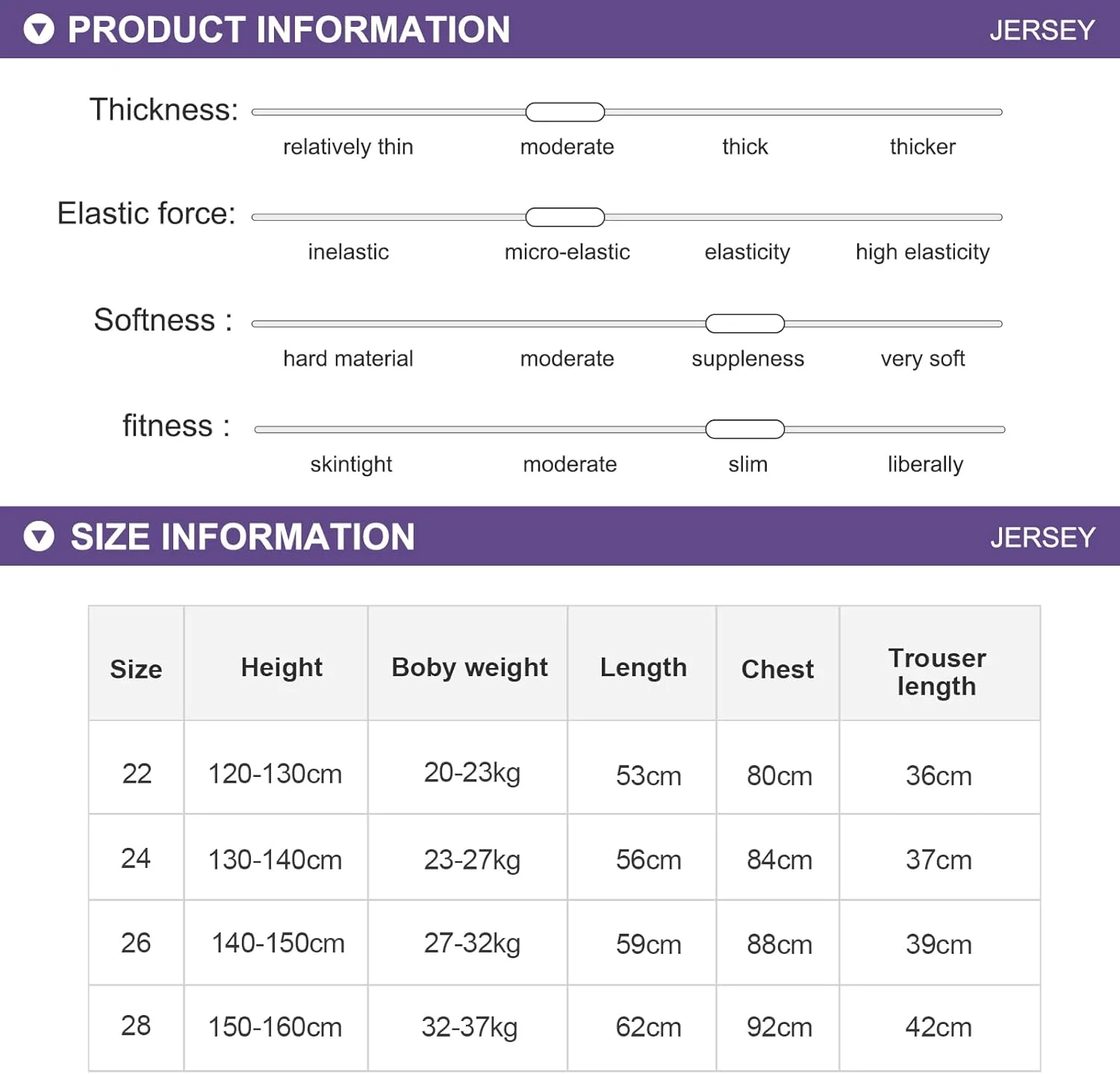
Task: Select the 'very soft' softness label
Action: pyautogui.click(x=922, y=359)
